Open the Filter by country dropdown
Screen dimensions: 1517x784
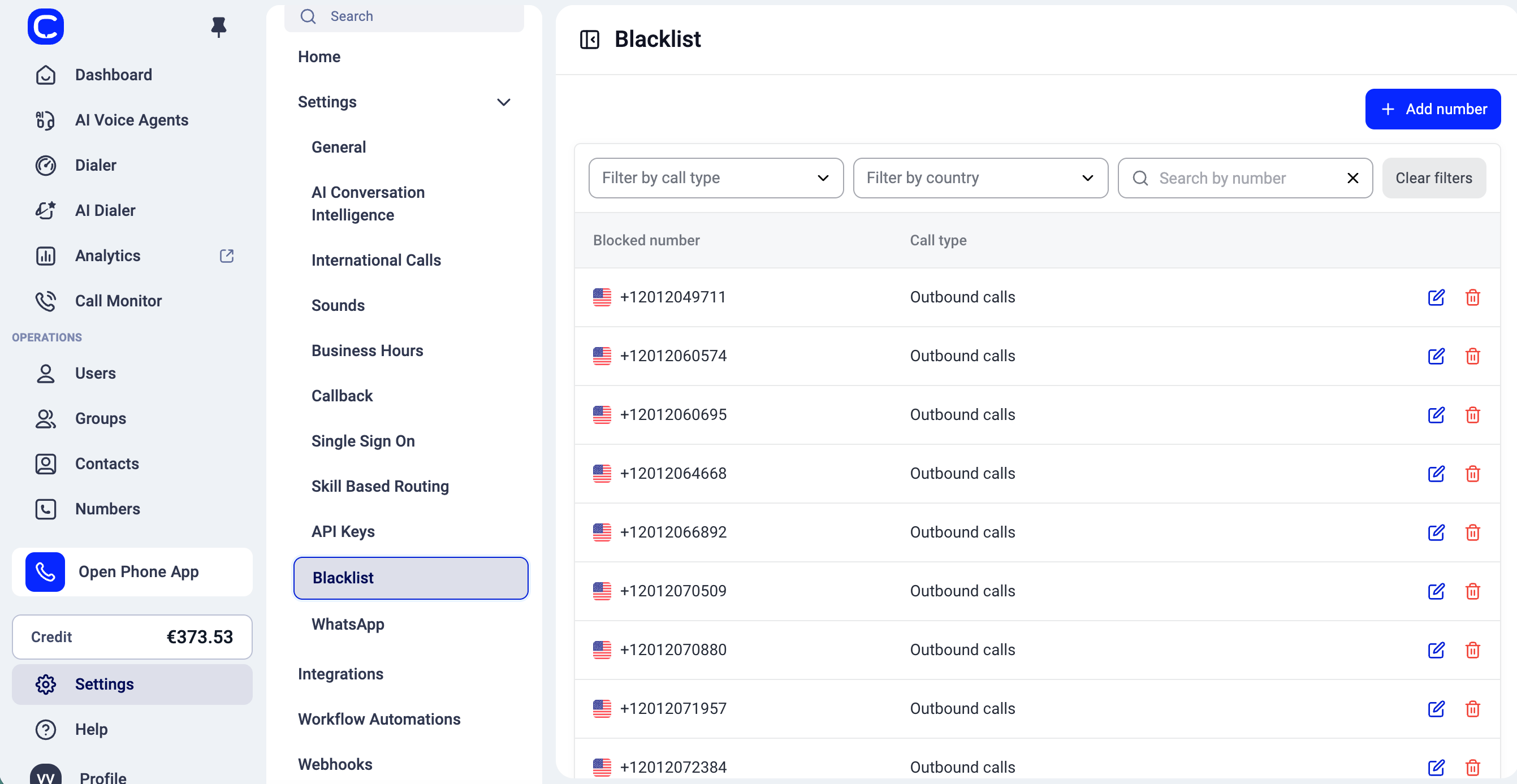click(x=980, y=177)
